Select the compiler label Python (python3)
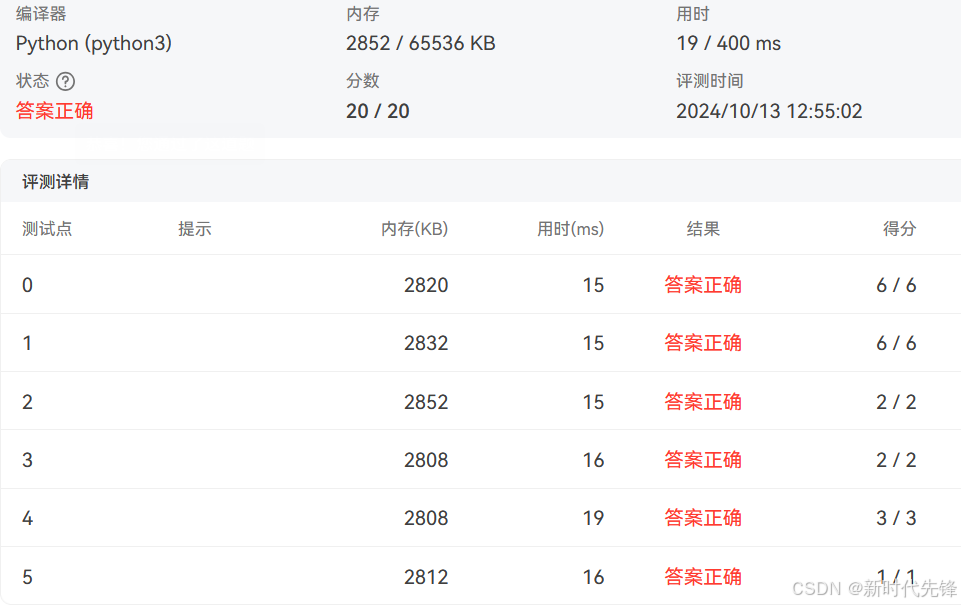 click(93, 43)
